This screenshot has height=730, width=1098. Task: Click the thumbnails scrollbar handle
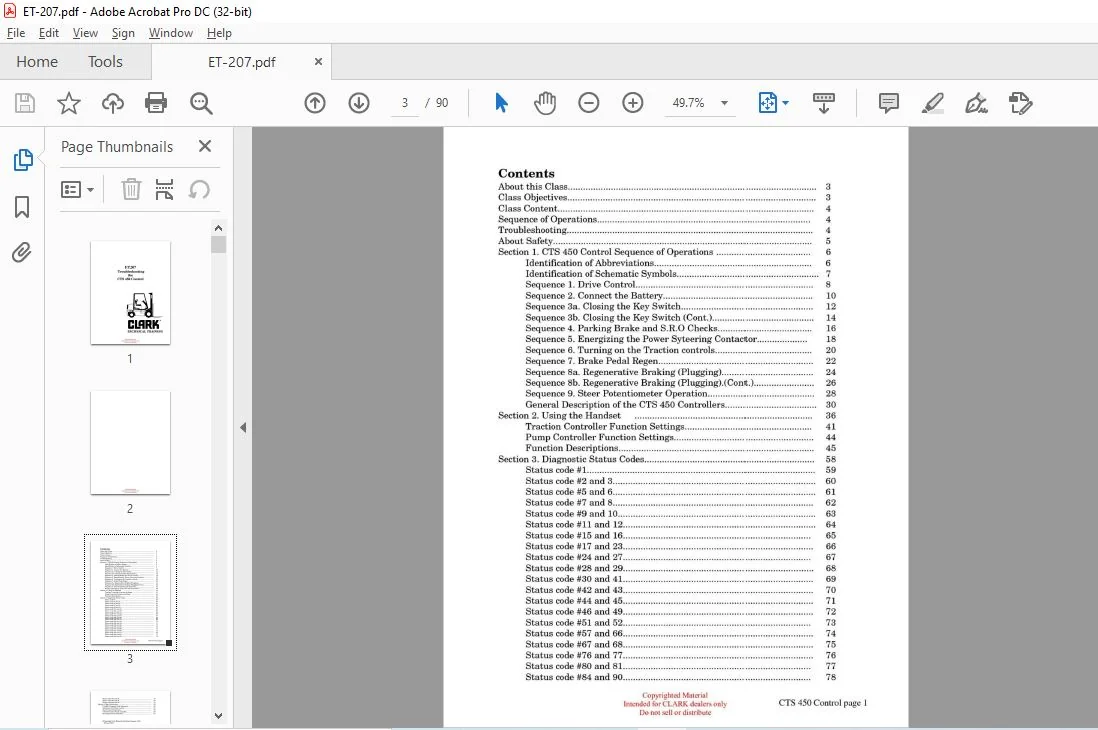pyautogui.click(x=218, y=244)
